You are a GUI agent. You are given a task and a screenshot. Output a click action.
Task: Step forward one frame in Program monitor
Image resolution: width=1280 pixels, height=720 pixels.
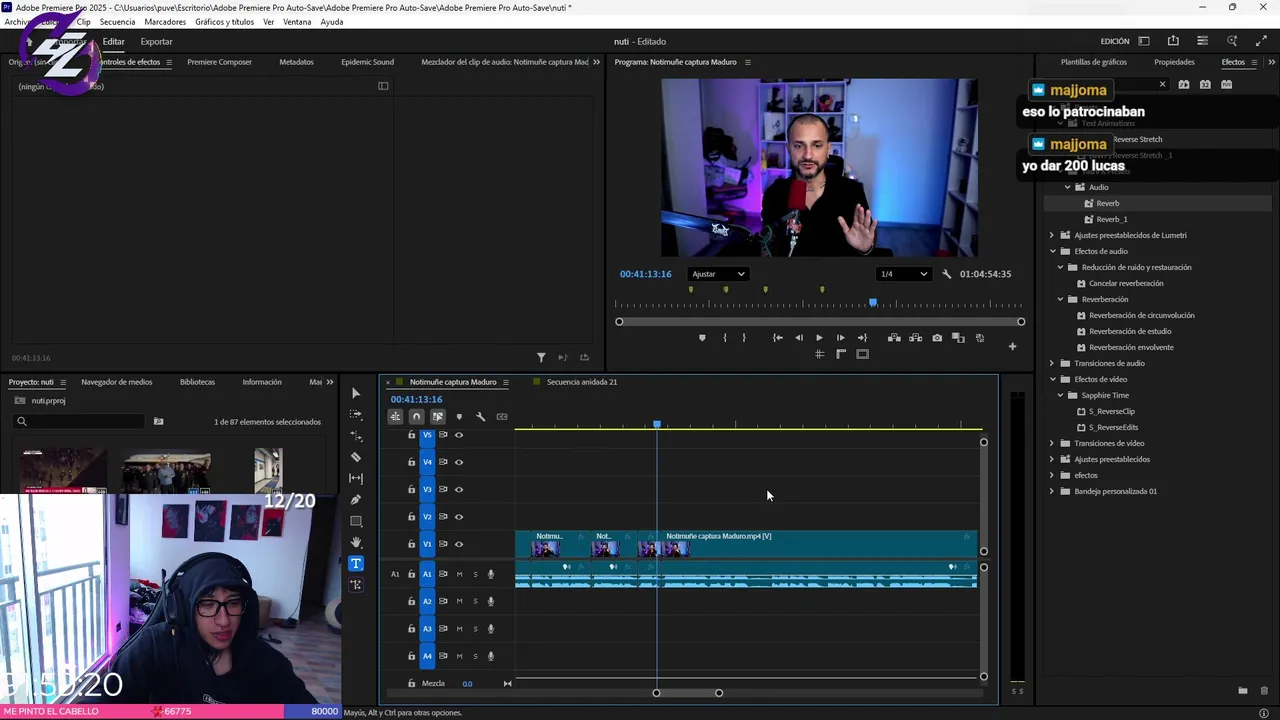pyautogui.click(x=840, y=338)
